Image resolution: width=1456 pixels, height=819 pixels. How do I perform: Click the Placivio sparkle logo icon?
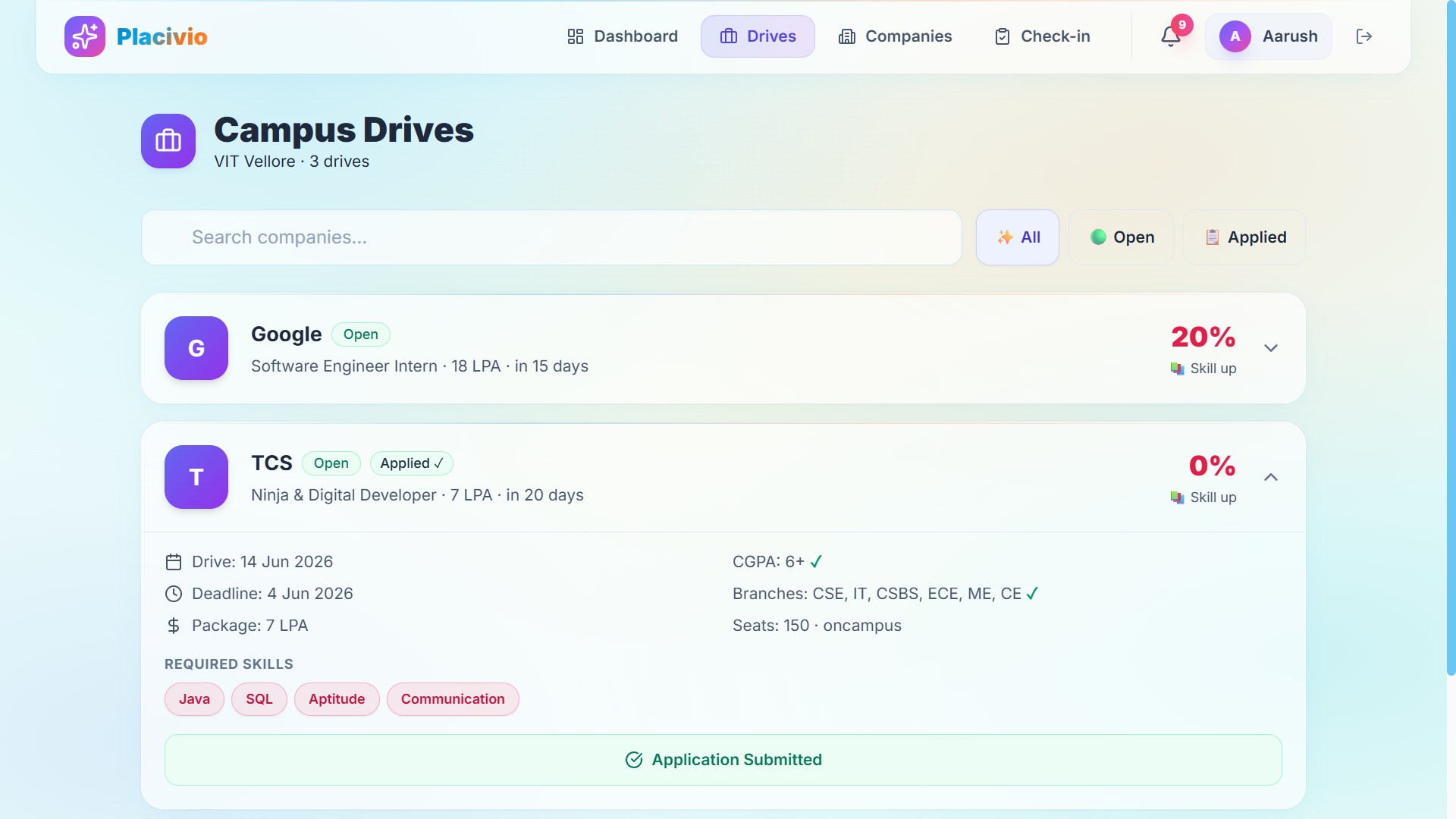tap(85, 36)
